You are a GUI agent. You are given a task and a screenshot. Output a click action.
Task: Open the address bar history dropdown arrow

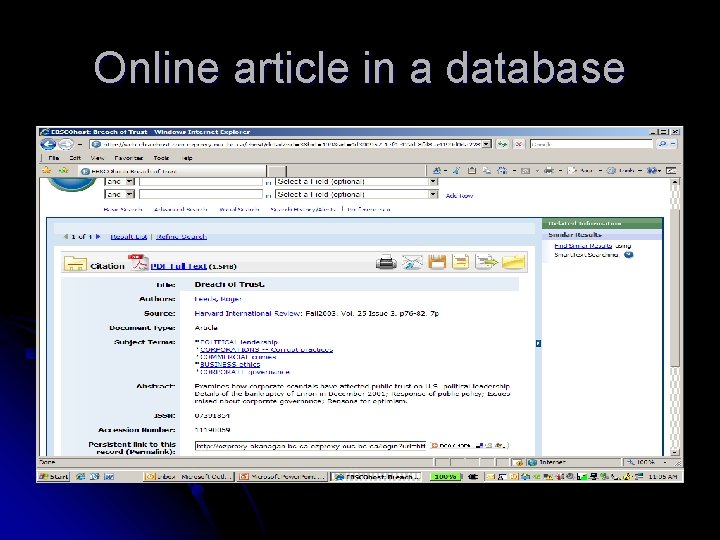pyautogui.click(x=486, y=144)
